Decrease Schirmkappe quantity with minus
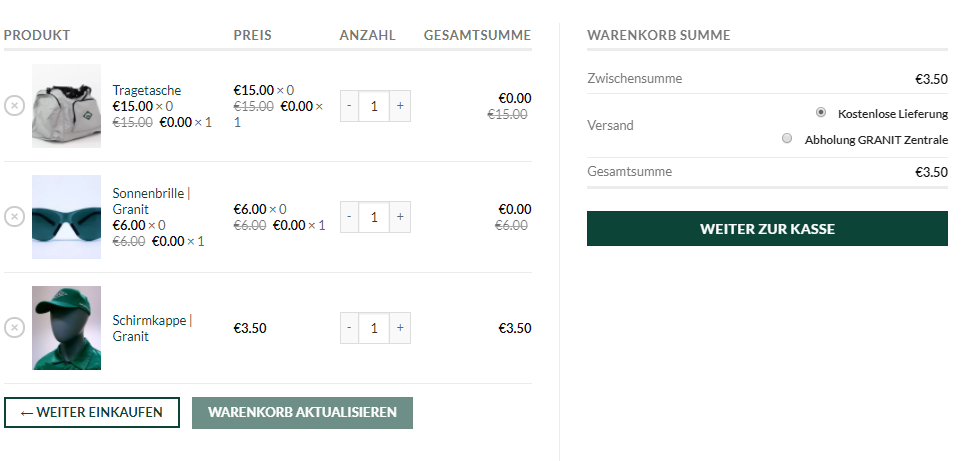 coord(349,328)
